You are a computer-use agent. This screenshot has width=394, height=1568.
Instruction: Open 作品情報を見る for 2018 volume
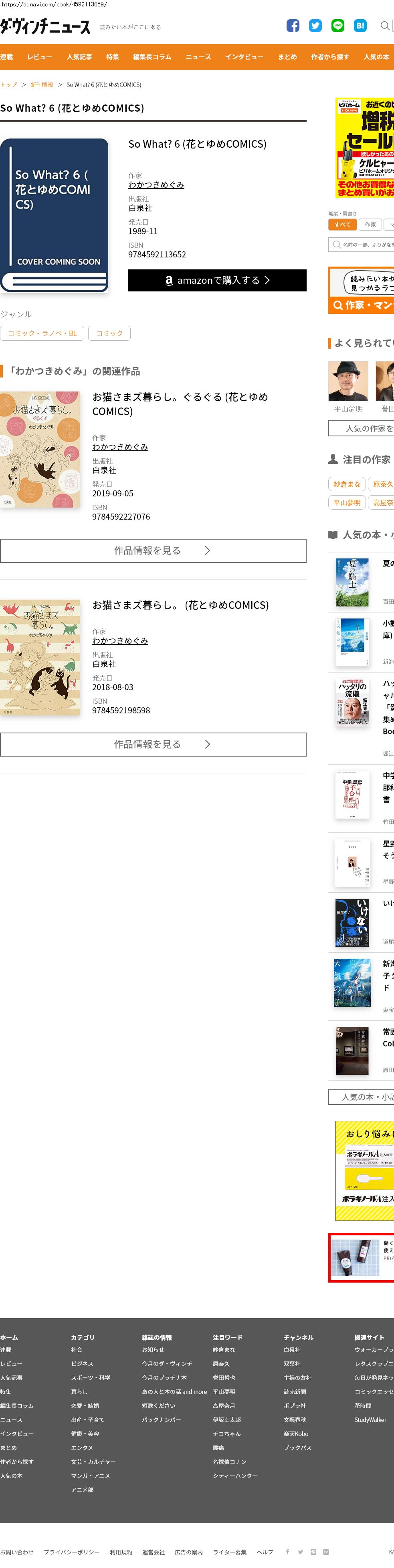pyautogui.click(x=153, y=745)
